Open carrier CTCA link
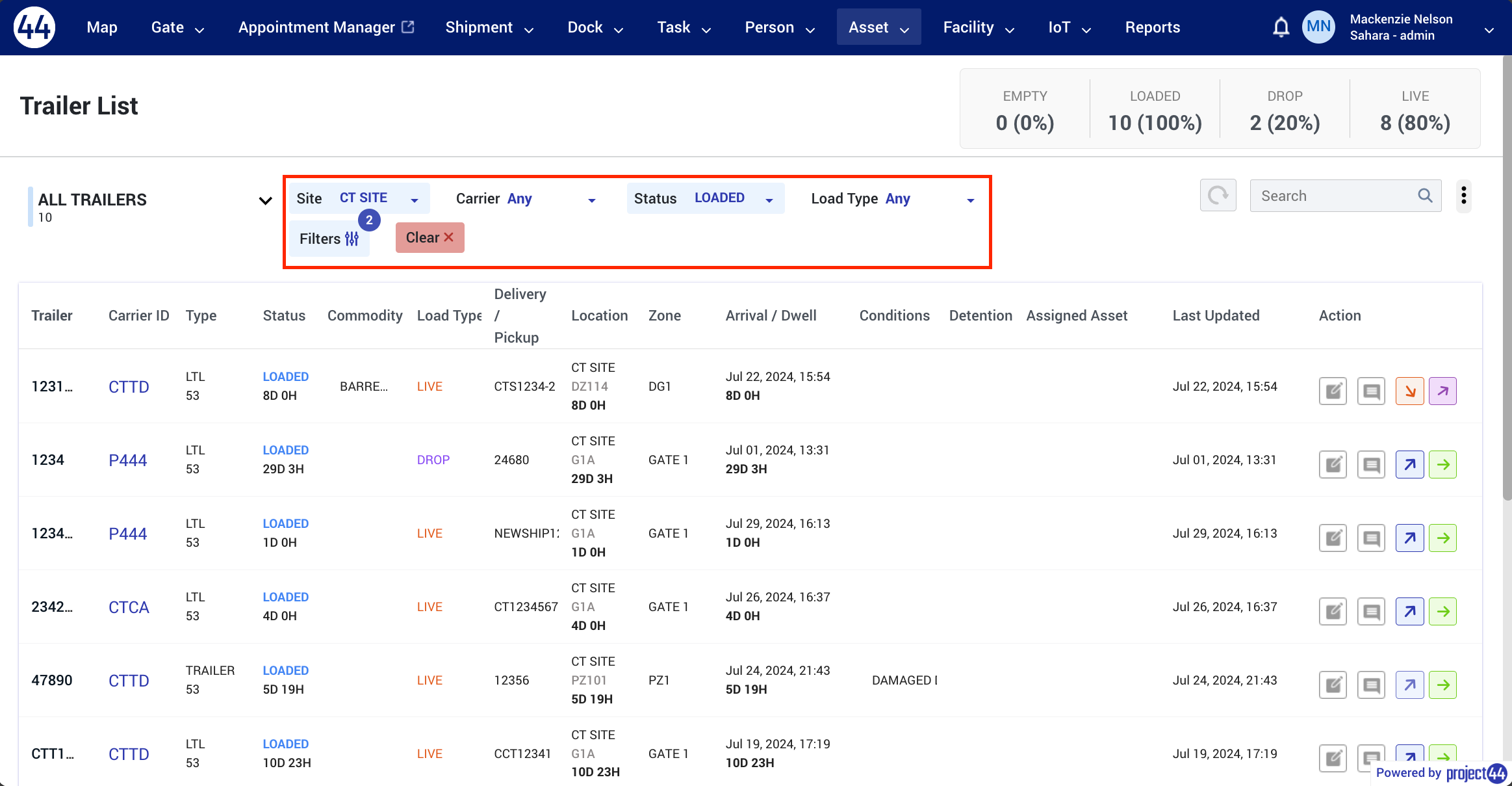 point(129,607)
